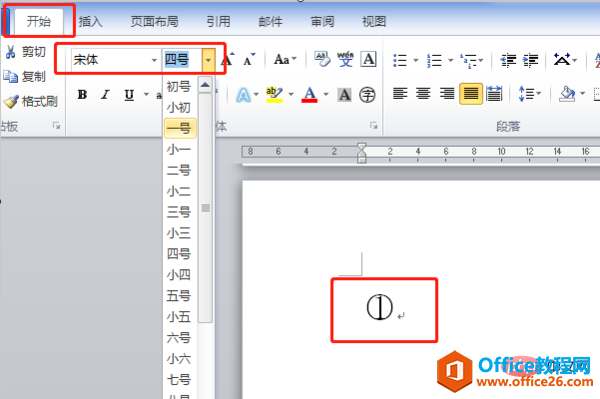
Task: Toggle character shading A icon
Action: click(x=344, y=94)
